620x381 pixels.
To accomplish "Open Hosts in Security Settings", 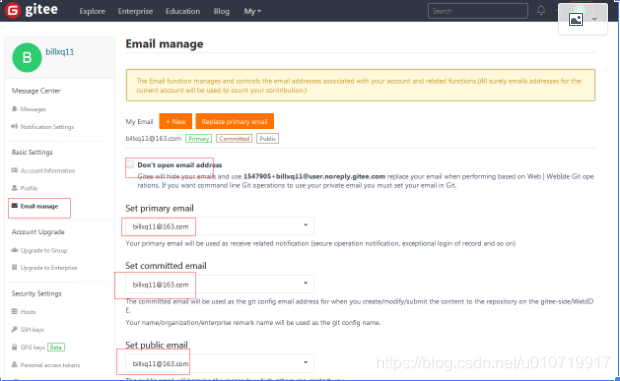I will click(28, 312).
